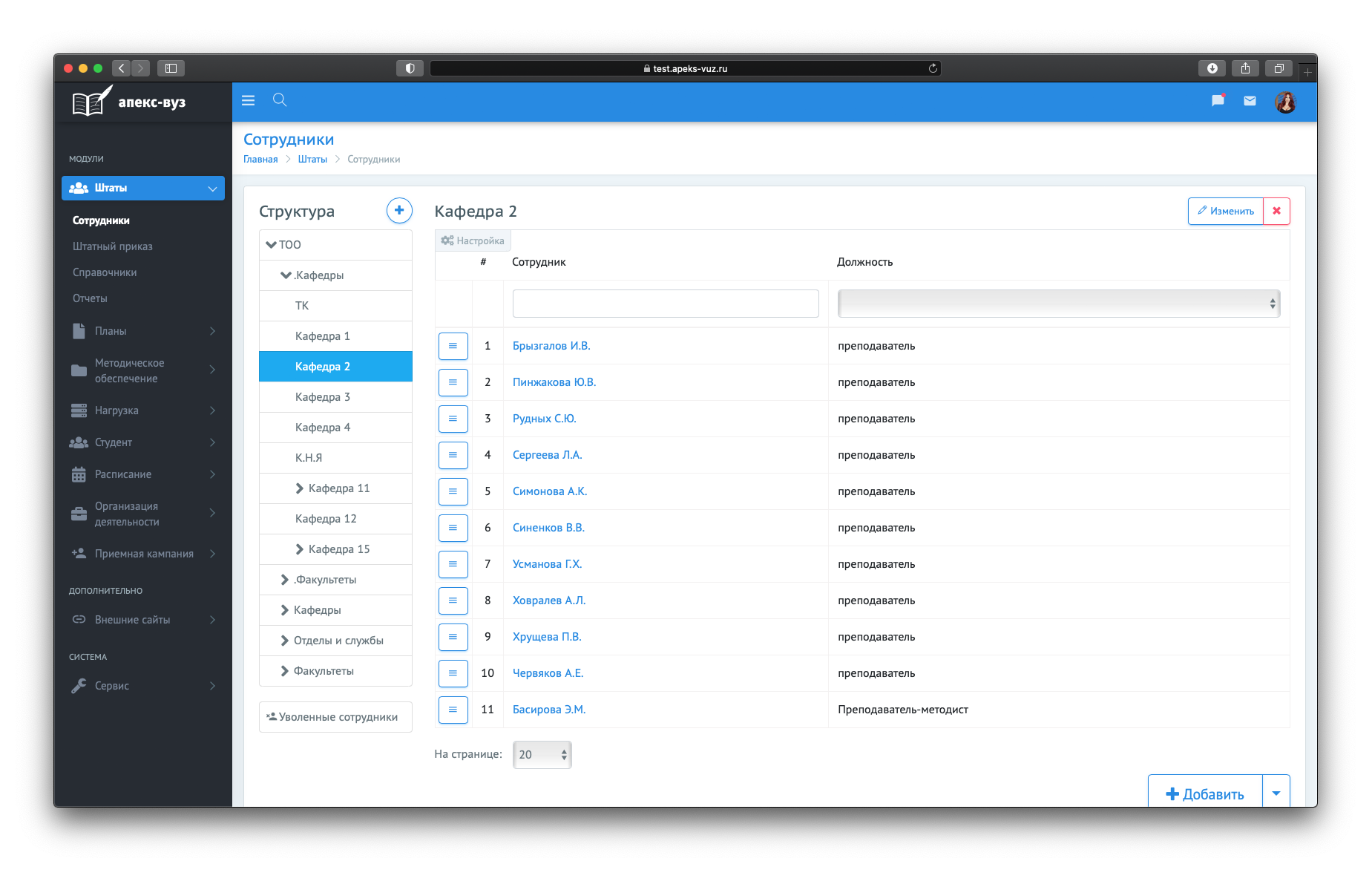Toggle the hamburger sidebar menu
Viewport: 1372px width, 887px height.
point(248,100)
